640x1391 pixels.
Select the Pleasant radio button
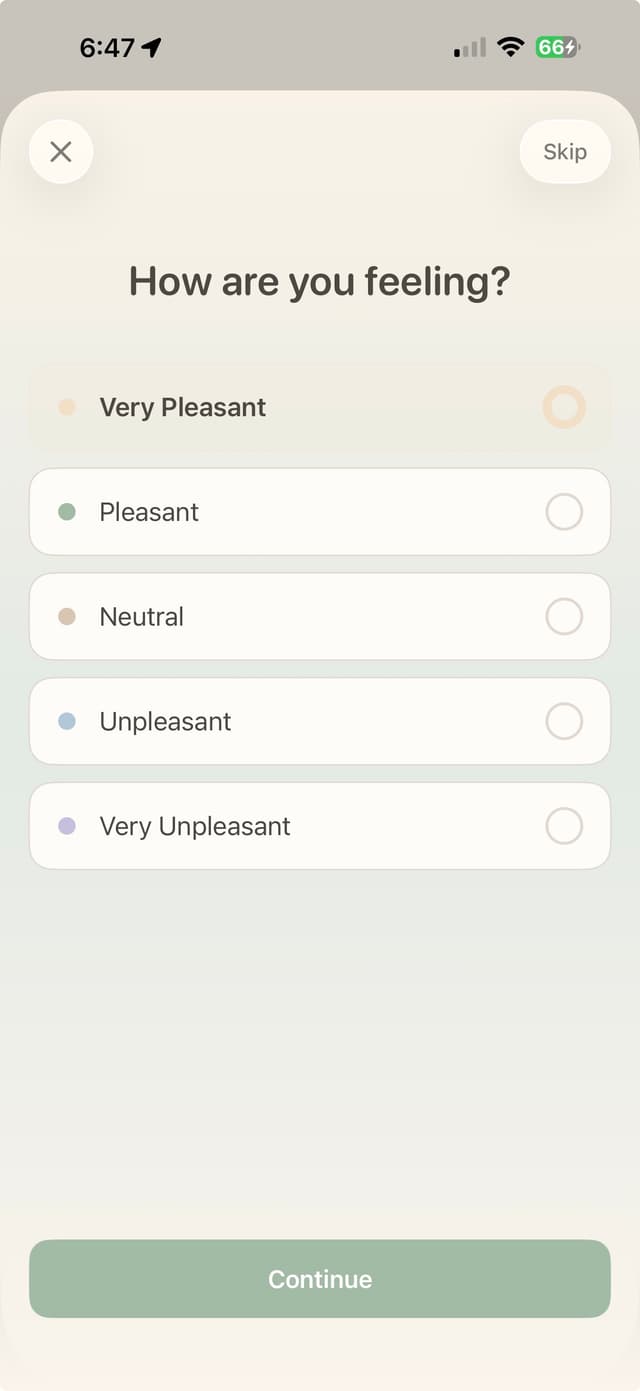click(x=563, y=512)
